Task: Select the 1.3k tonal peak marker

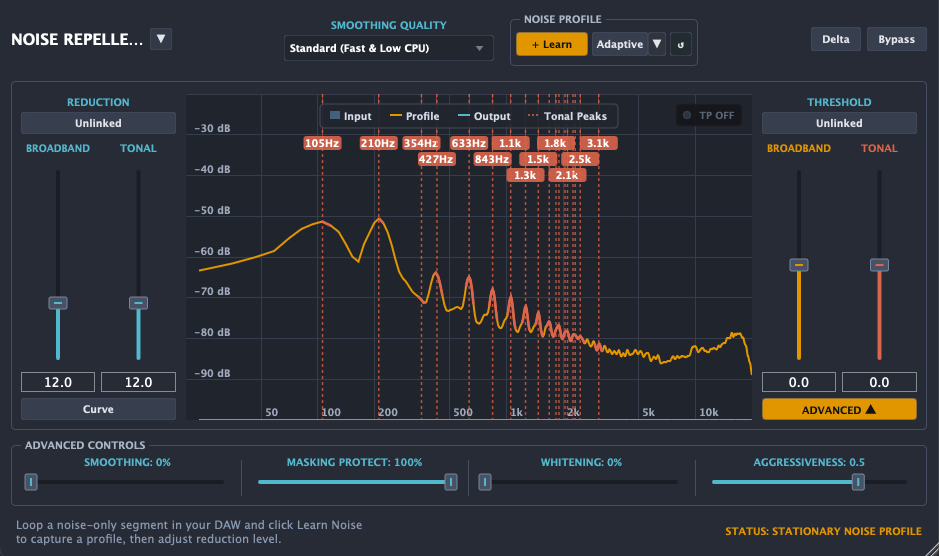Action: coord(525,176)
